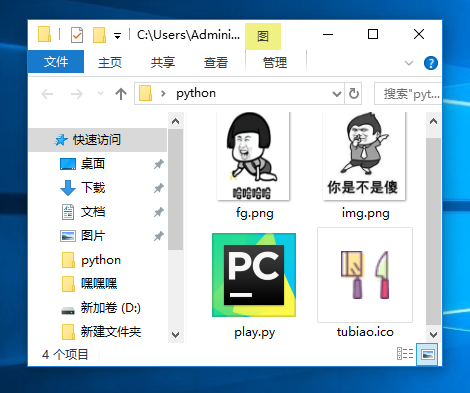470x393 pixels.
Task: Open 文档 in navigation pane
Action: [x=93, y=212]
